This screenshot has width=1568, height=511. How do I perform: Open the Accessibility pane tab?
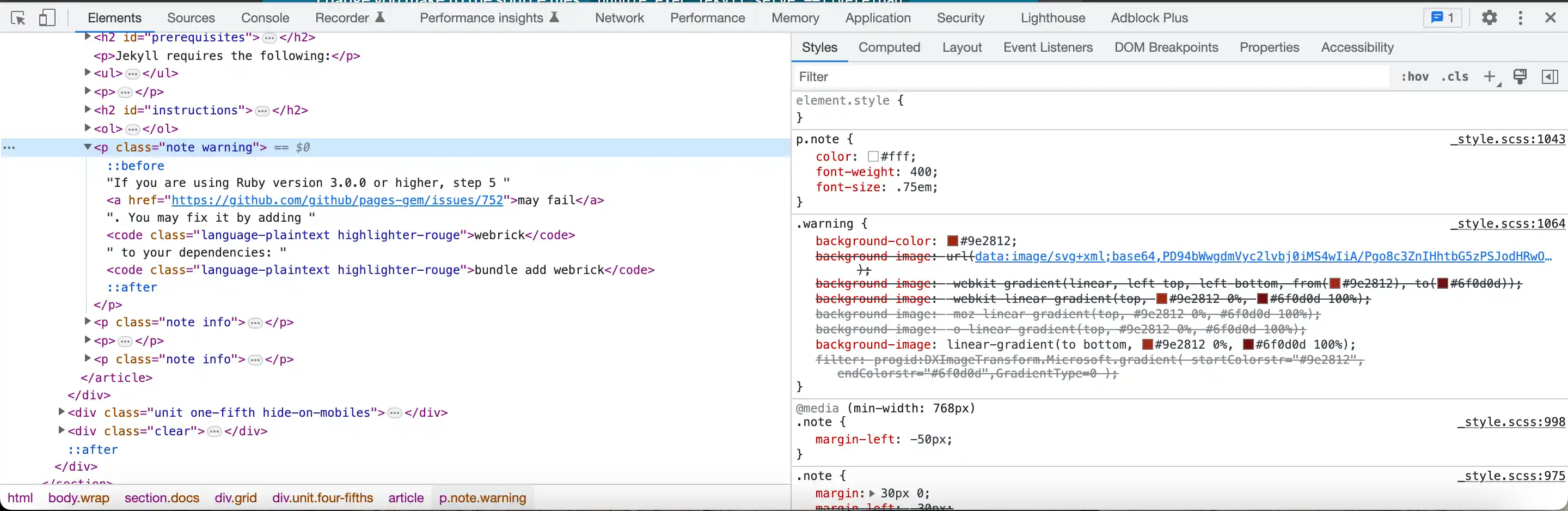(1357, 47)
